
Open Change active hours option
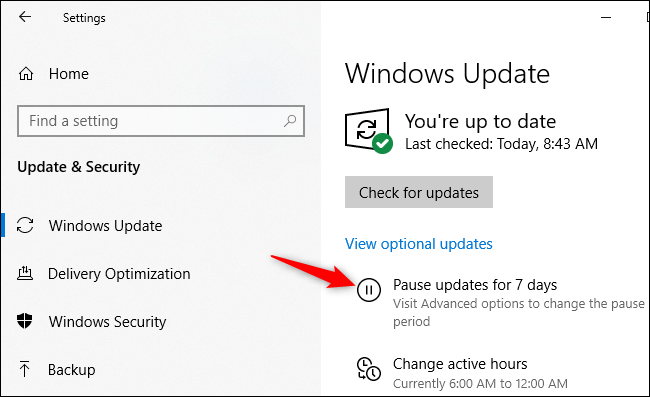click(x=460, y=364)
